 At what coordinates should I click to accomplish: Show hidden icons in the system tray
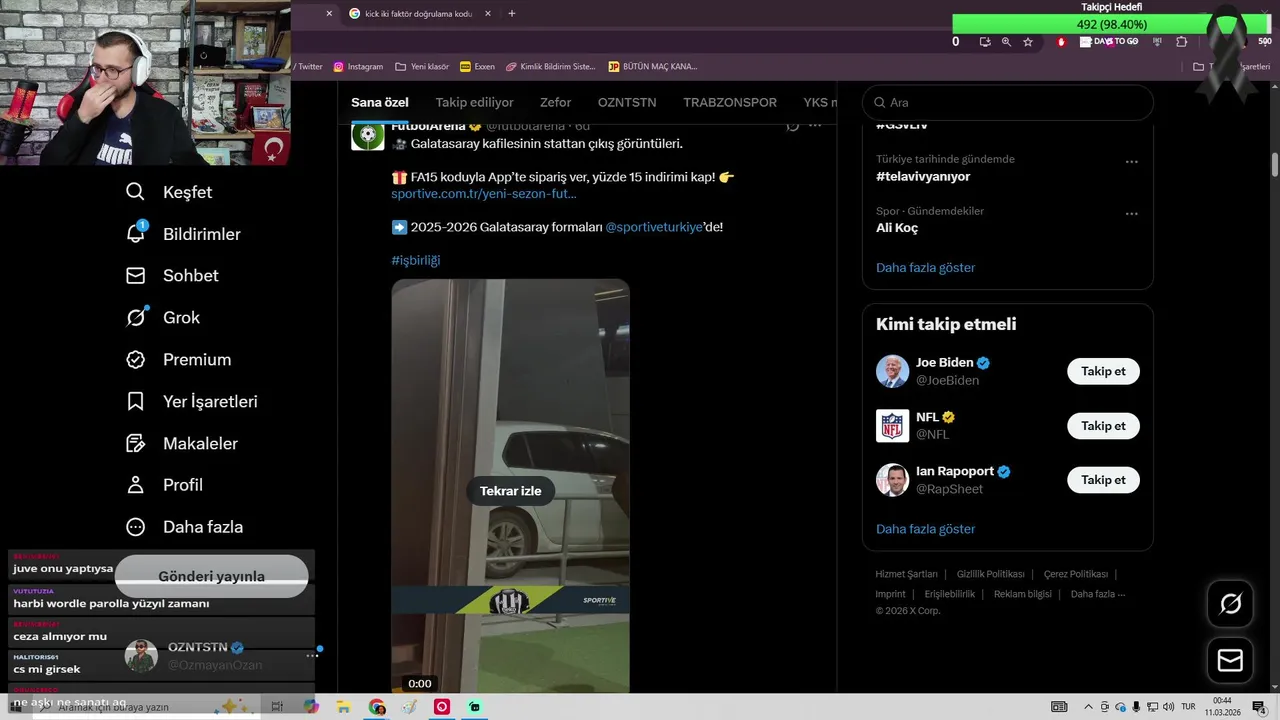click(1088, 707)
